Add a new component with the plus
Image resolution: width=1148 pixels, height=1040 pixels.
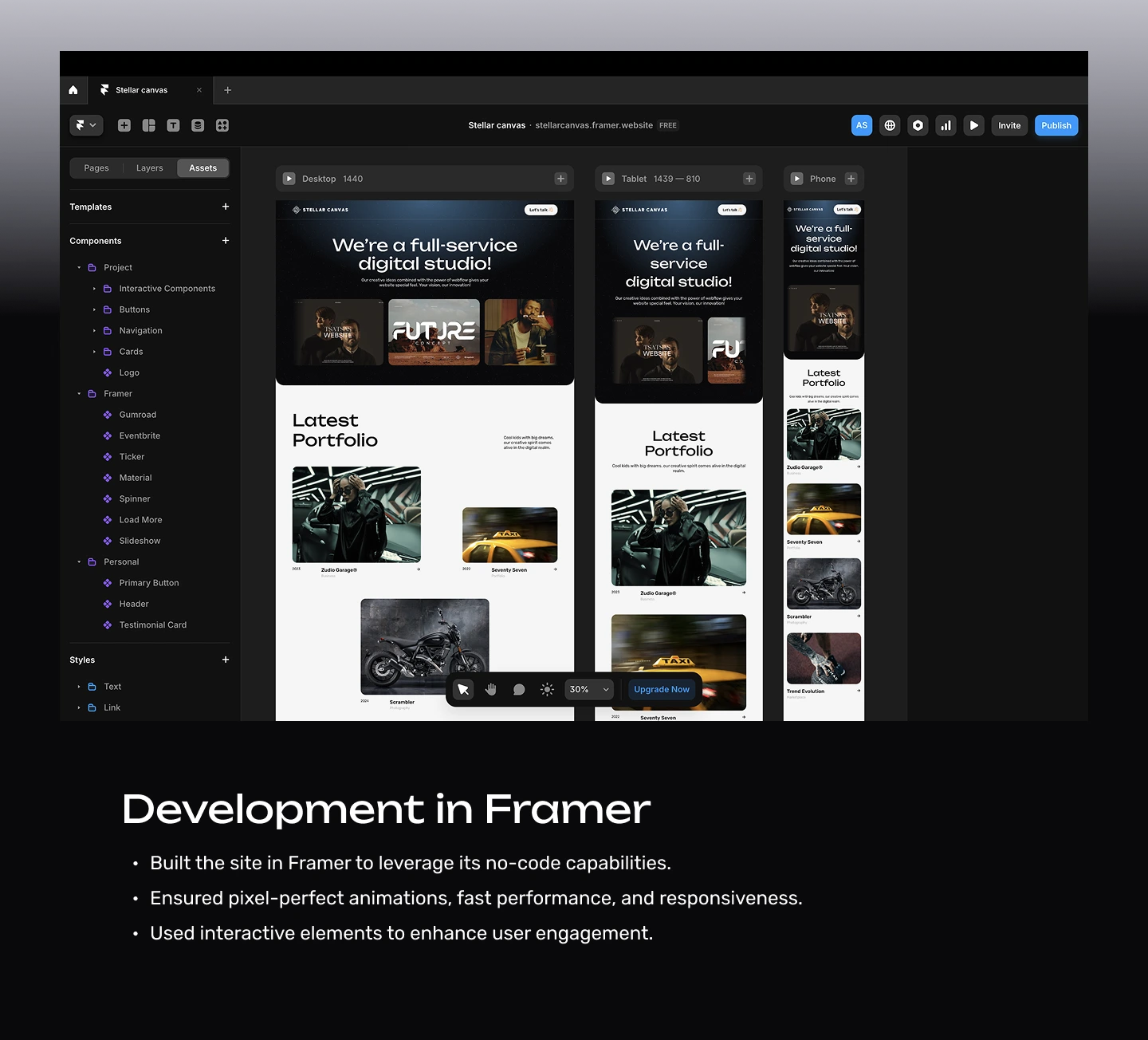(226, 241)
